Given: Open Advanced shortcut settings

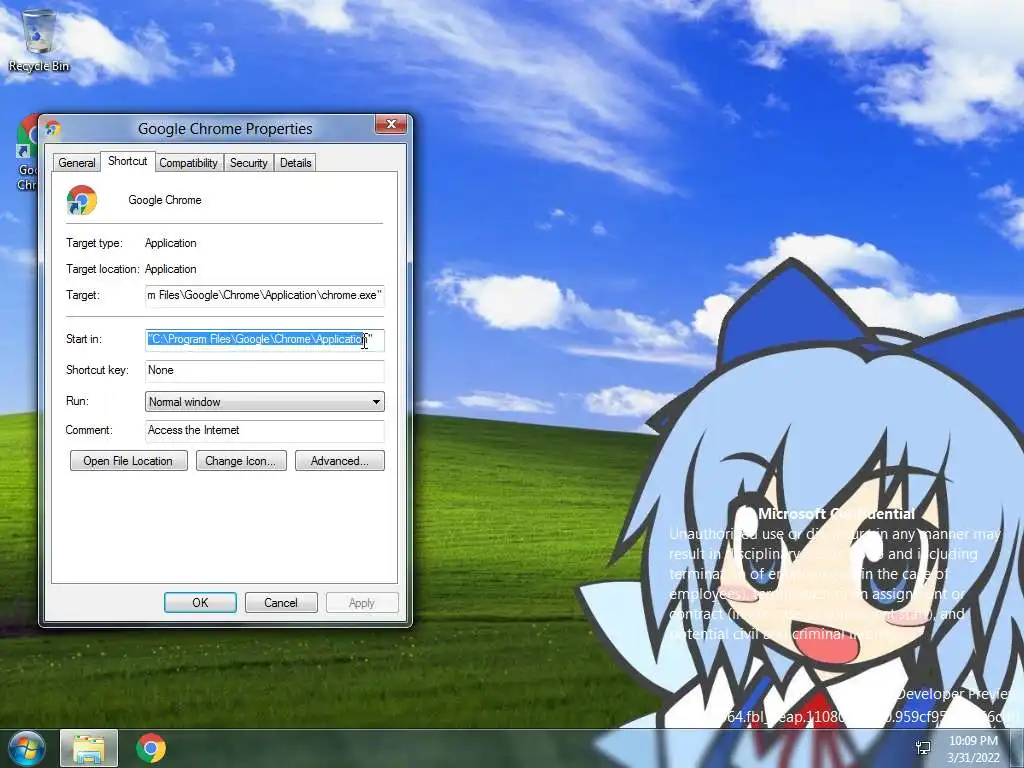Looking at the screenshot, I should (x=340, y=460).
